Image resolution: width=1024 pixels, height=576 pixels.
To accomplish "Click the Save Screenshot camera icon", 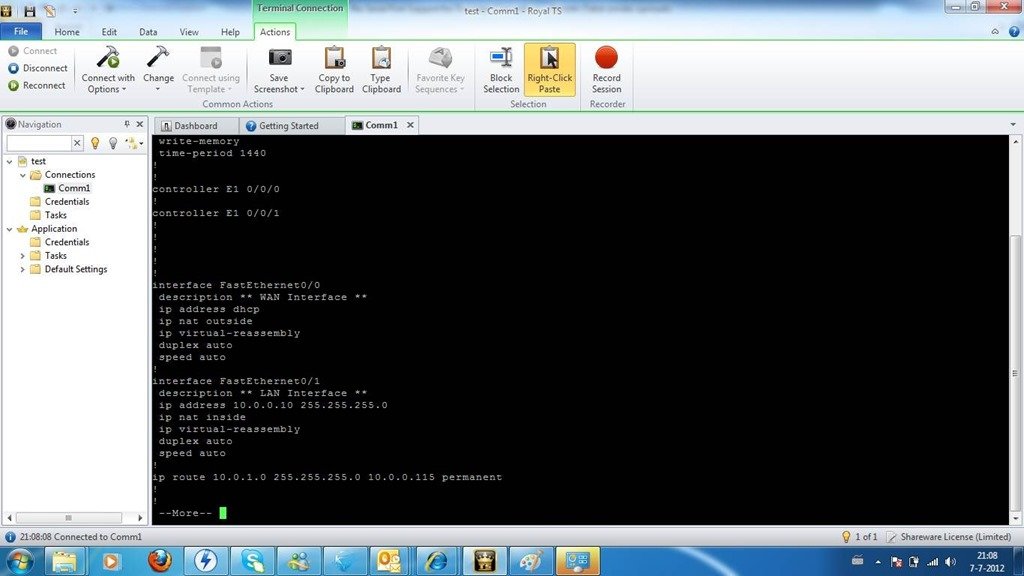I will pos(278,59).
